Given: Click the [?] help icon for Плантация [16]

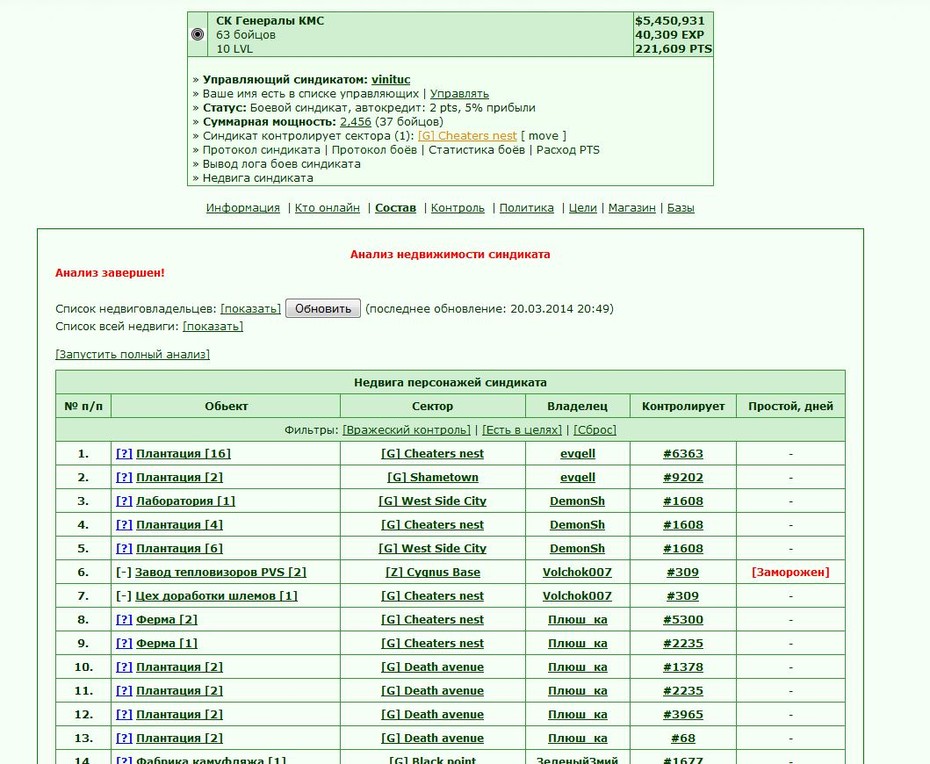Looking at the screenshot, I should pyautogui.click(x=124, y=454).
